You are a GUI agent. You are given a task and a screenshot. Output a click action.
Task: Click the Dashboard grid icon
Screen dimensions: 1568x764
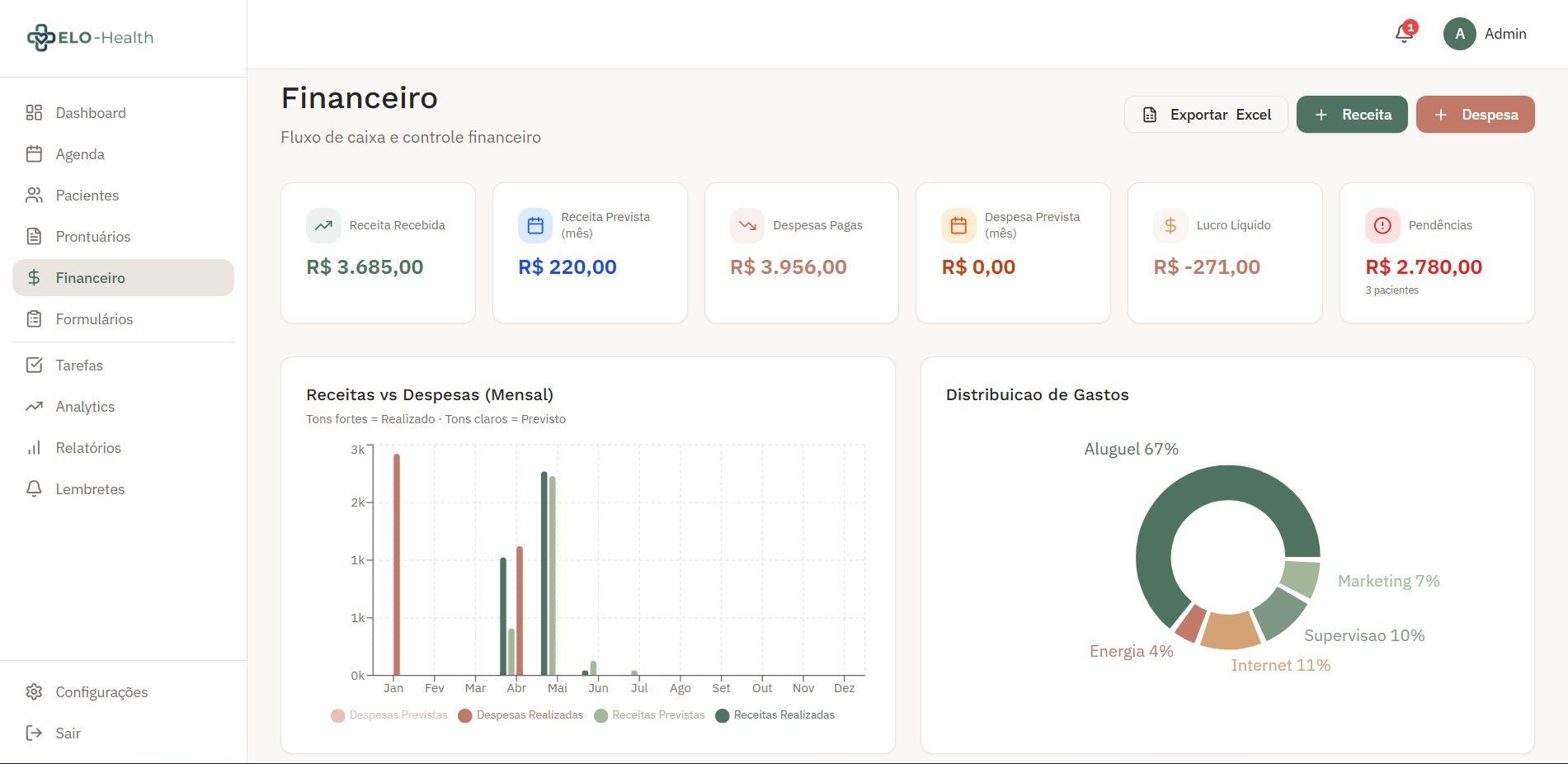coord(34,113)
